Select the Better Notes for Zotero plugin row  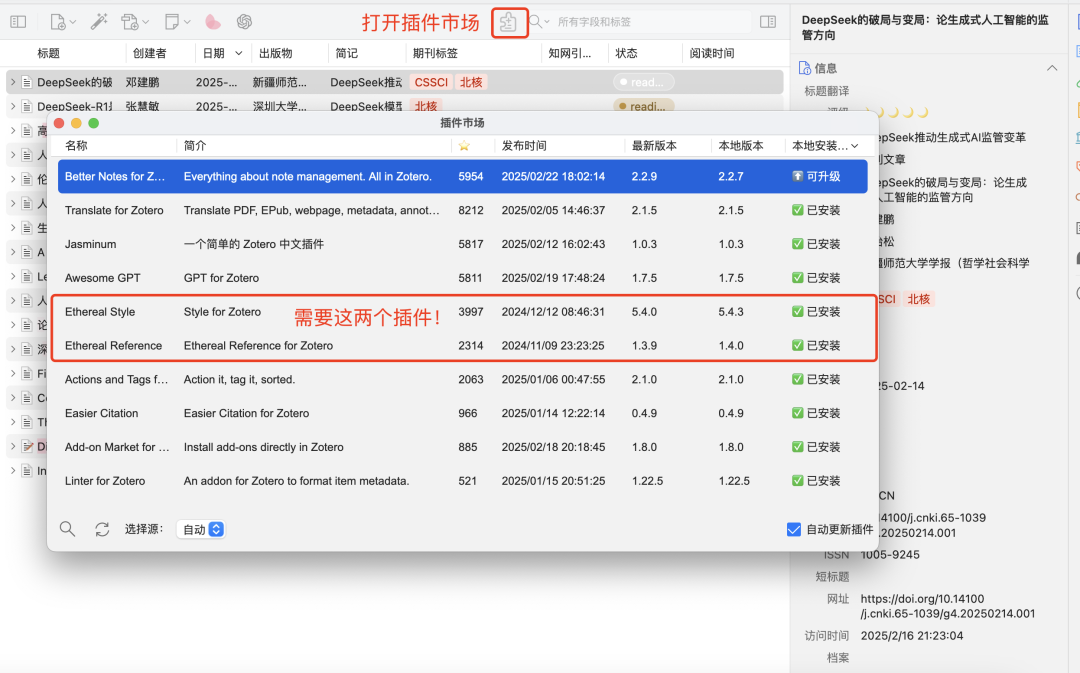(x=462, y=176)
